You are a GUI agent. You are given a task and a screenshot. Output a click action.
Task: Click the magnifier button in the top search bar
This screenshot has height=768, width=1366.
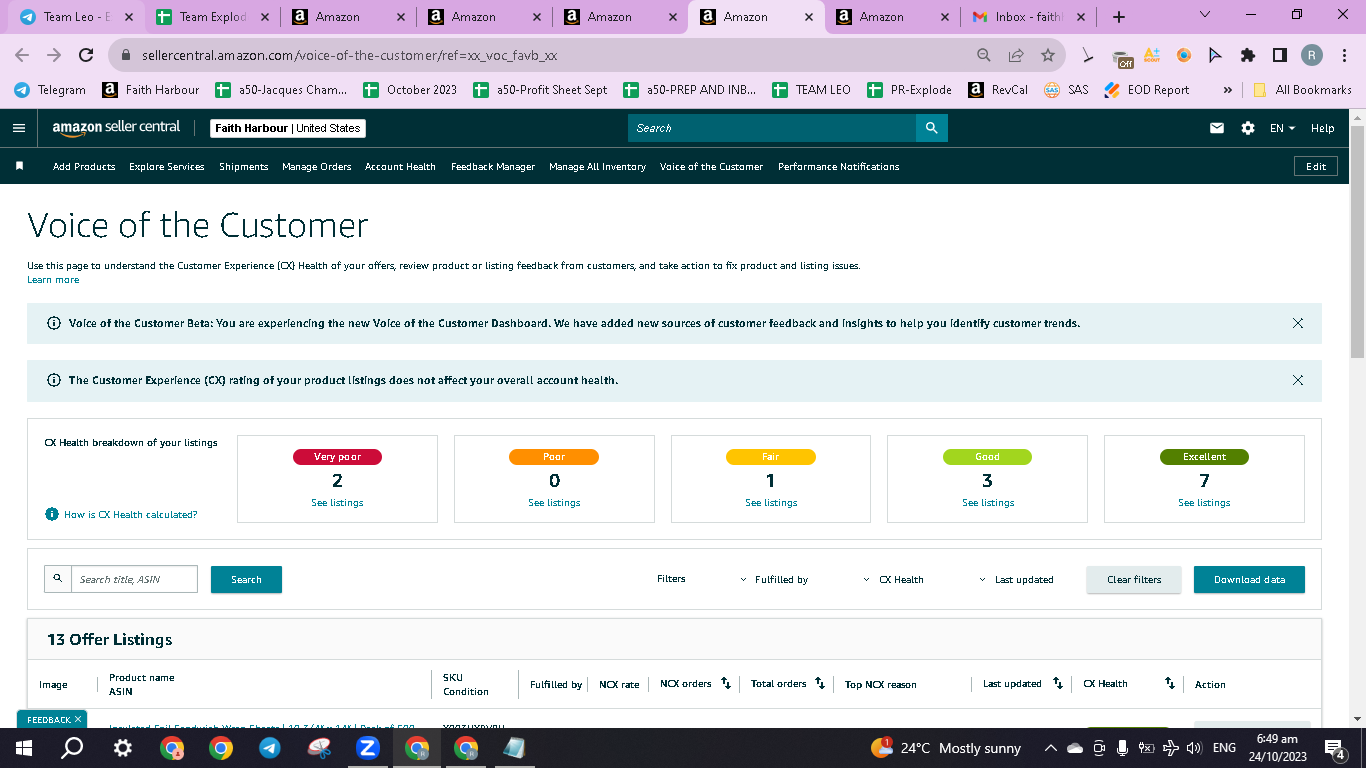pyautogui.click(x=931, y=128)
